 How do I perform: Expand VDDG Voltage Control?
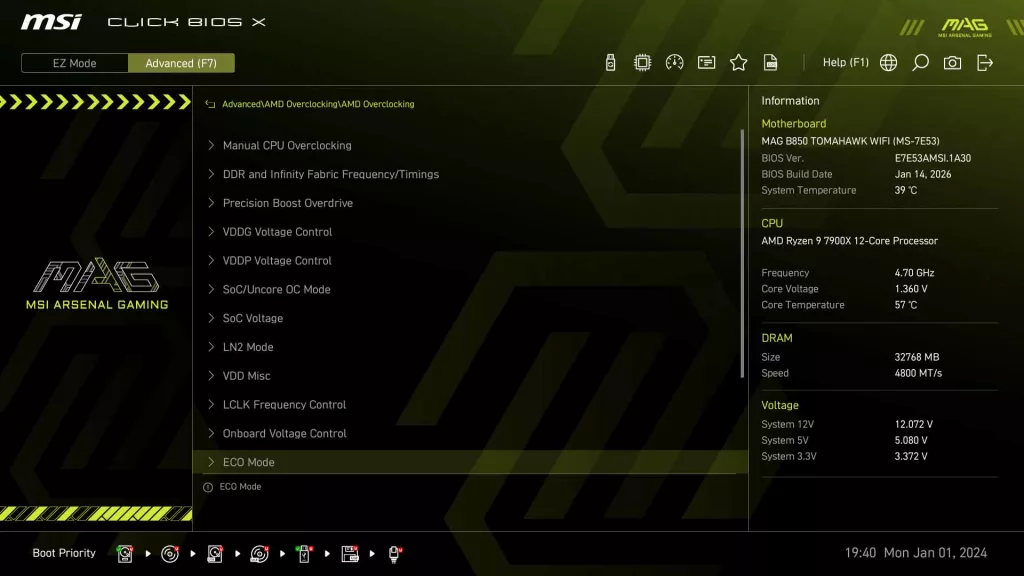(x=278, y=232)
